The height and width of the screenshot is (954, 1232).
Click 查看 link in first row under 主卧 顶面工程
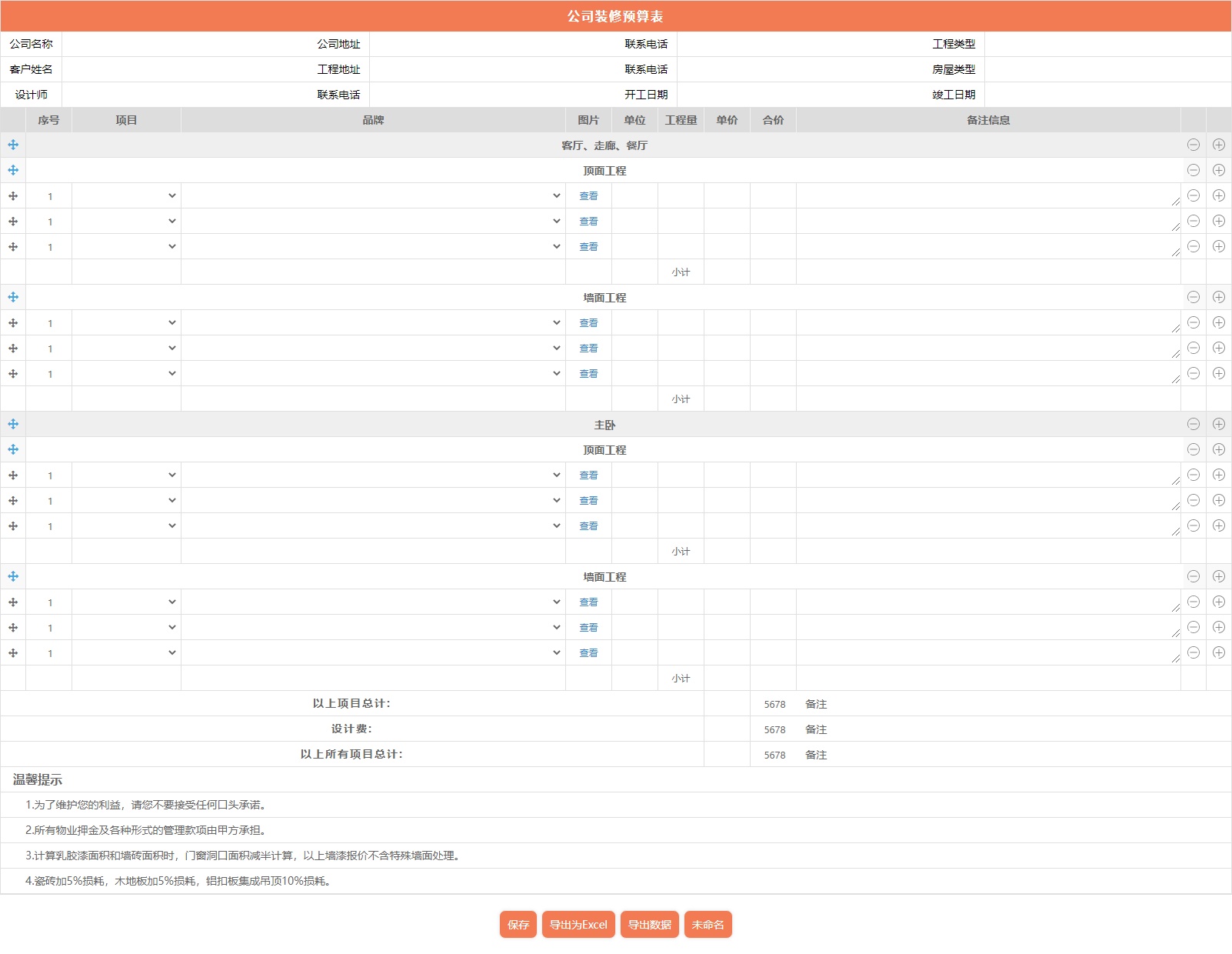[588, 475]
